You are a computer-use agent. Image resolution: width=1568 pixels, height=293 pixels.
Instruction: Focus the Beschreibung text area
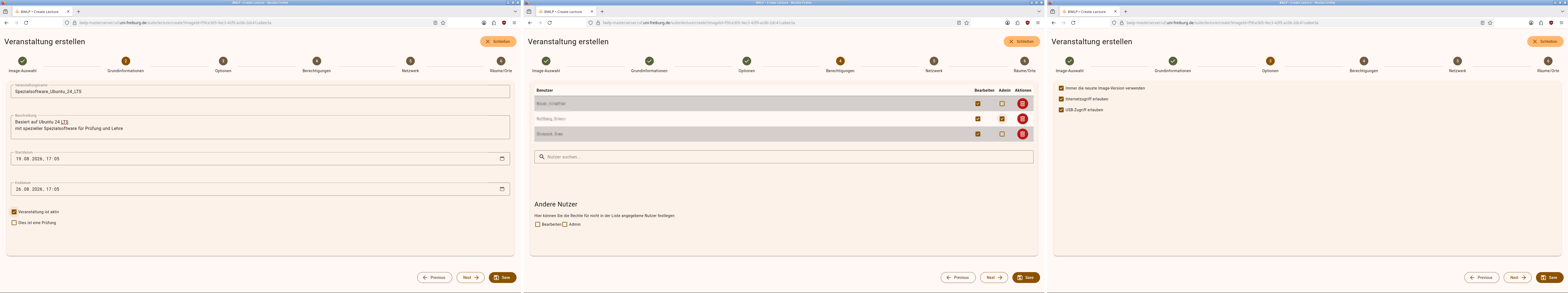[260, 127]
